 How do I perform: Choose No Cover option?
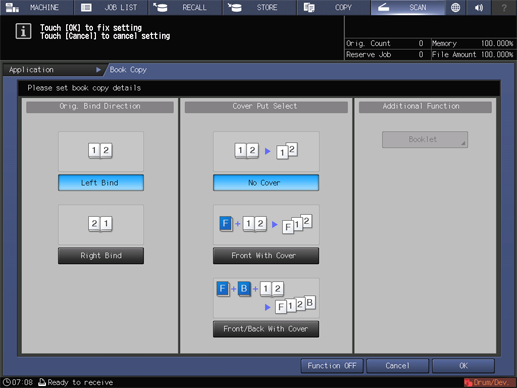pos(266,183)
